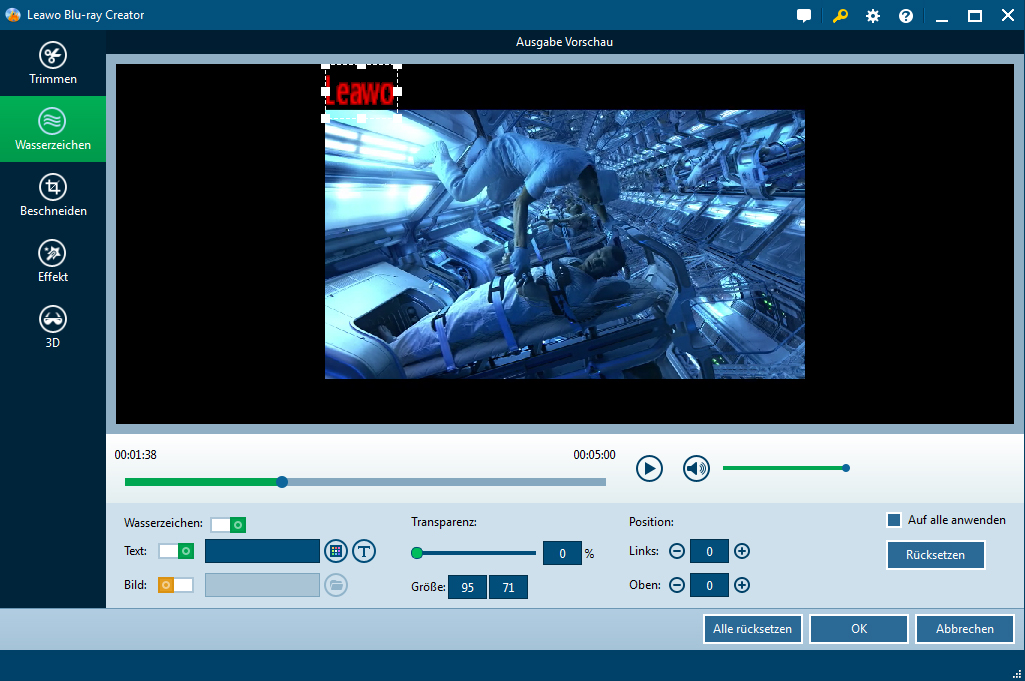The height and width of the screenshot is (681, 1025).
Task: Switch to the Beschneiden tab
Action: [x=52, y=196]
